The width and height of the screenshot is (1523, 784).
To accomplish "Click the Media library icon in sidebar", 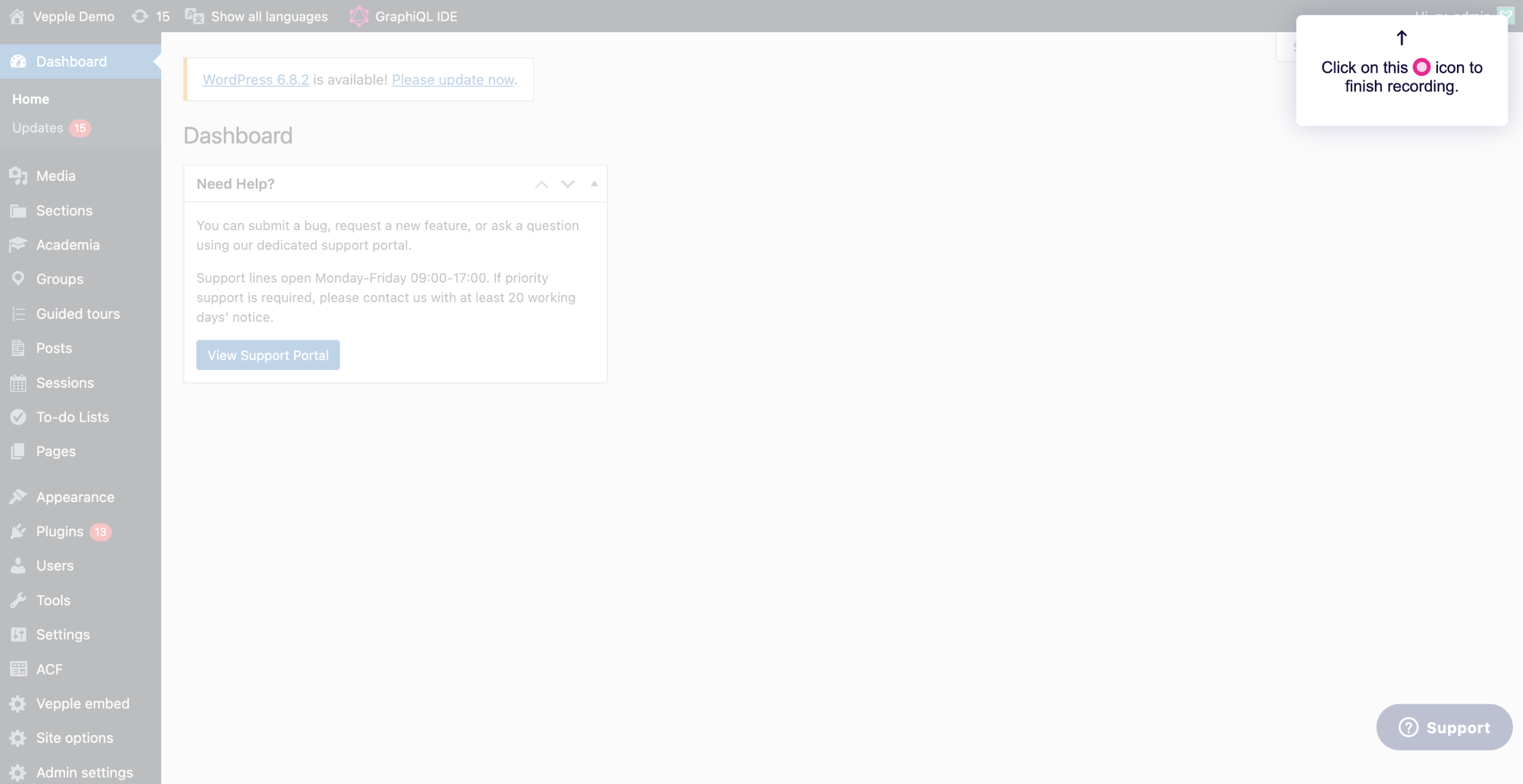I will point(18,176).
